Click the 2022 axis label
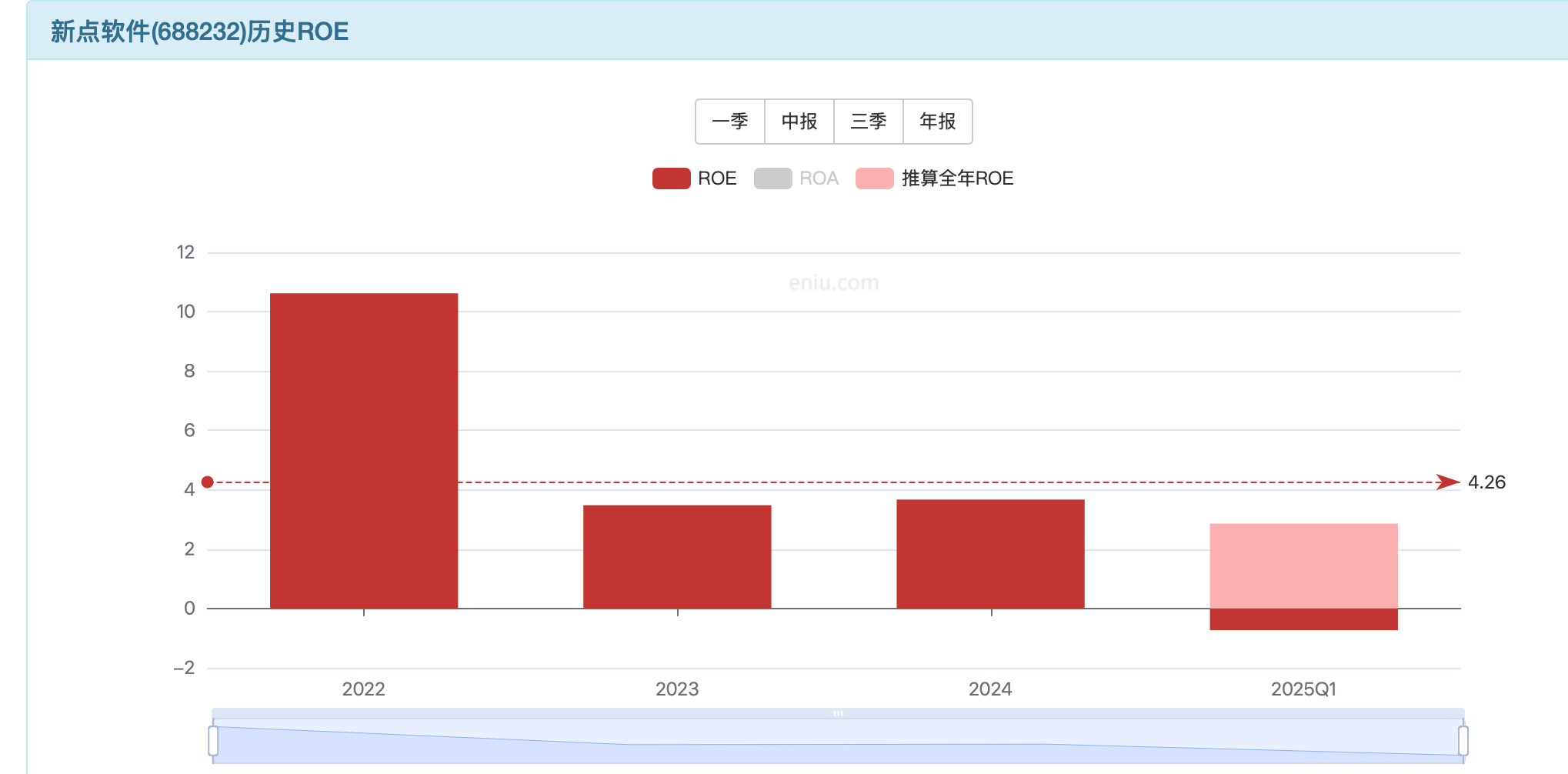Viewport: 1568px width, 774px height. point(364,689)
